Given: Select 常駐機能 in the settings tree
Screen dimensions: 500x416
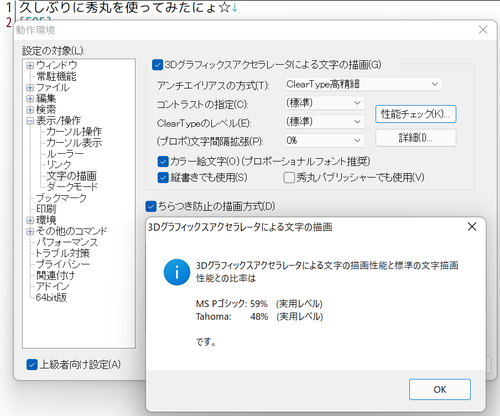Looking at the screenshot, I should click(56, 76).
